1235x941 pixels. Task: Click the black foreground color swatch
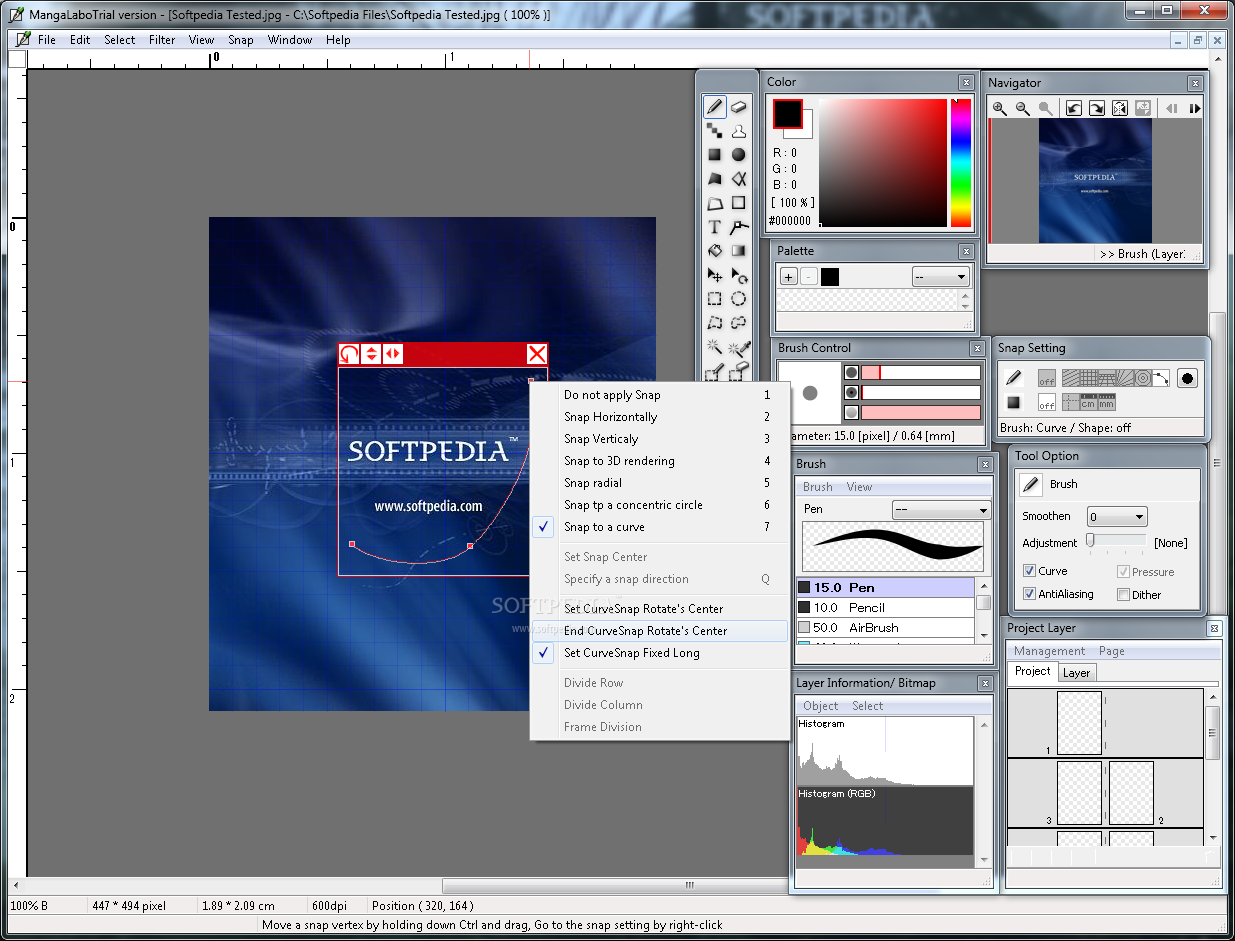click(x=788, y=114)
